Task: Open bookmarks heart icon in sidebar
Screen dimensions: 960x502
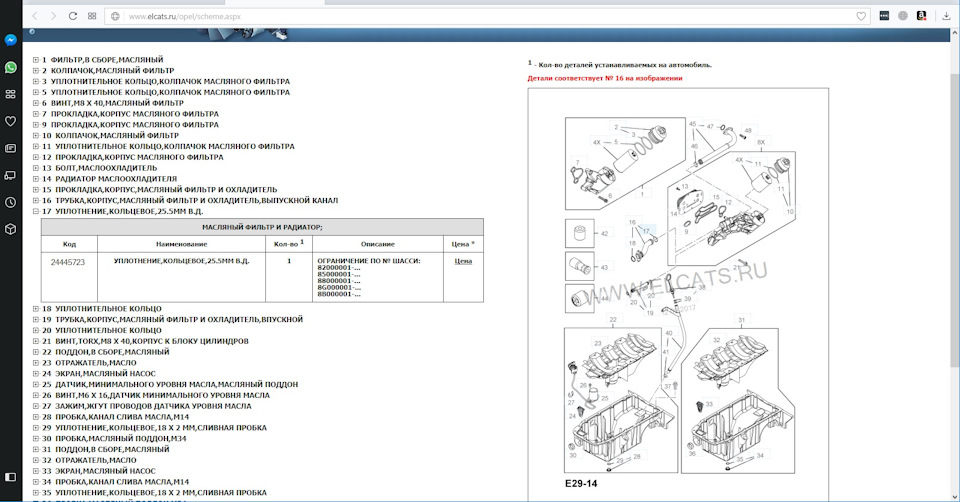Action: click(x=10, y=121)
